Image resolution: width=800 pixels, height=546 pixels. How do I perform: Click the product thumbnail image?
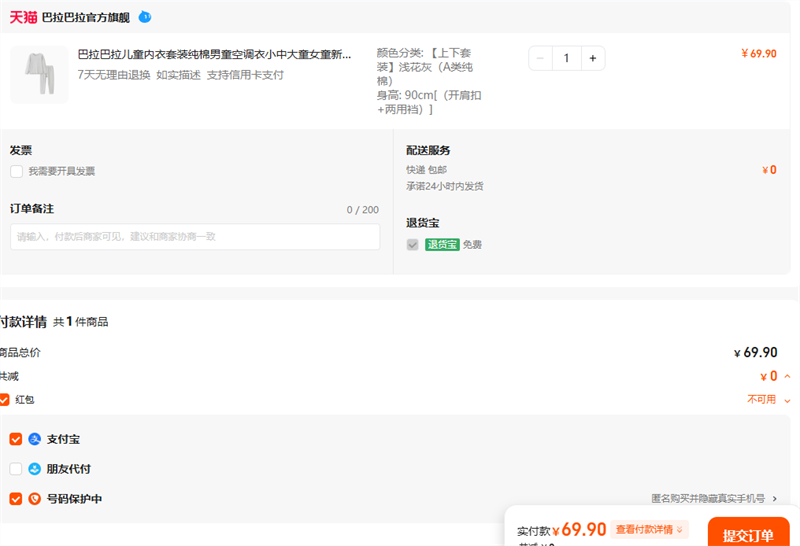click(39, 75)
